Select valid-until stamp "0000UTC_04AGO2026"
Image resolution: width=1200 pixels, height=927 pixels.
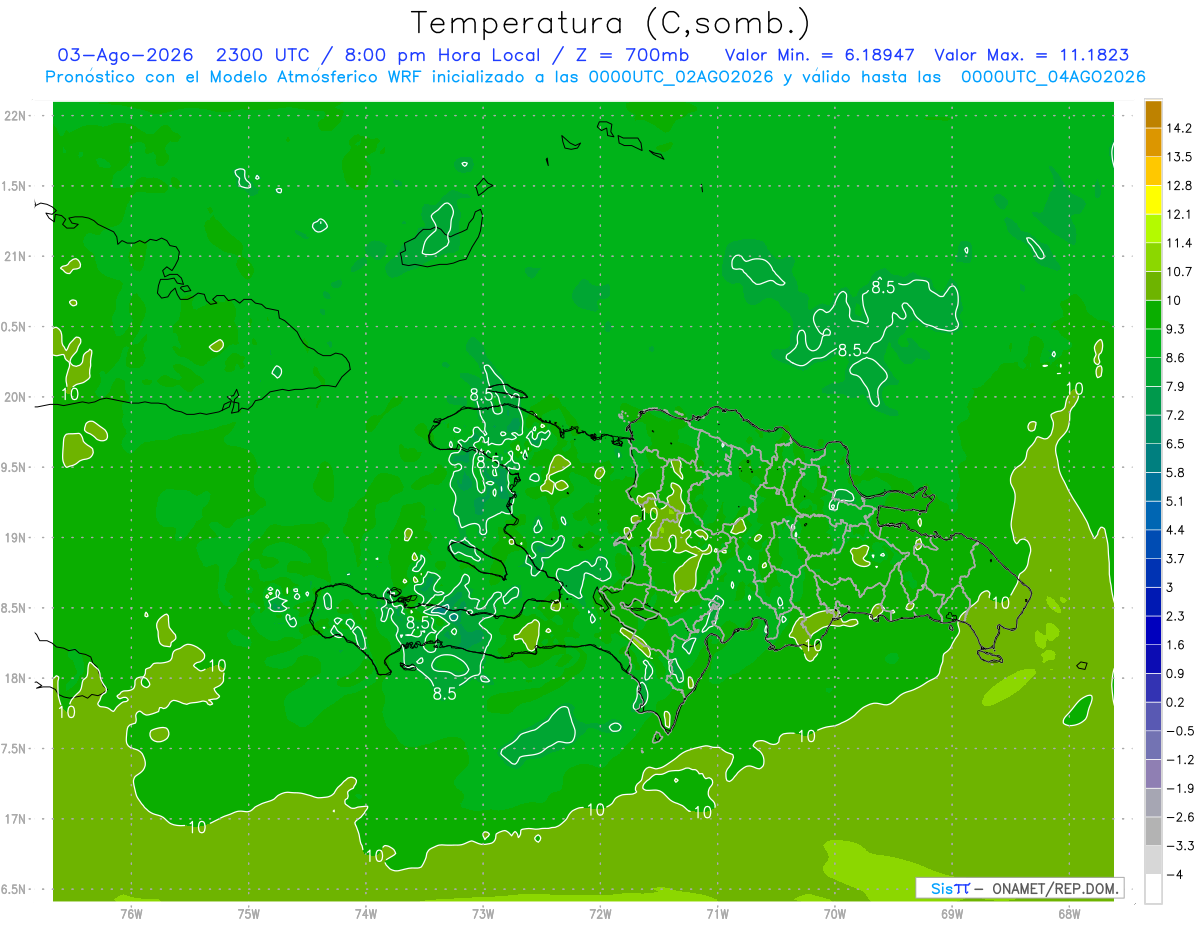pos(1053,77)
